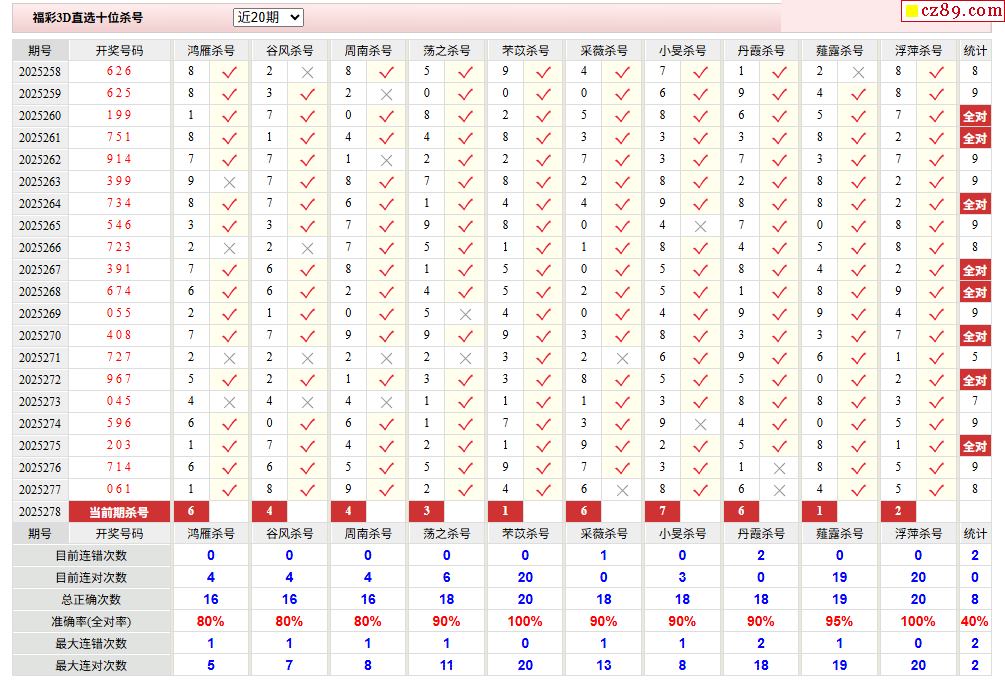
Task: Select winning number 967
Action: click(x=119, y=379)
